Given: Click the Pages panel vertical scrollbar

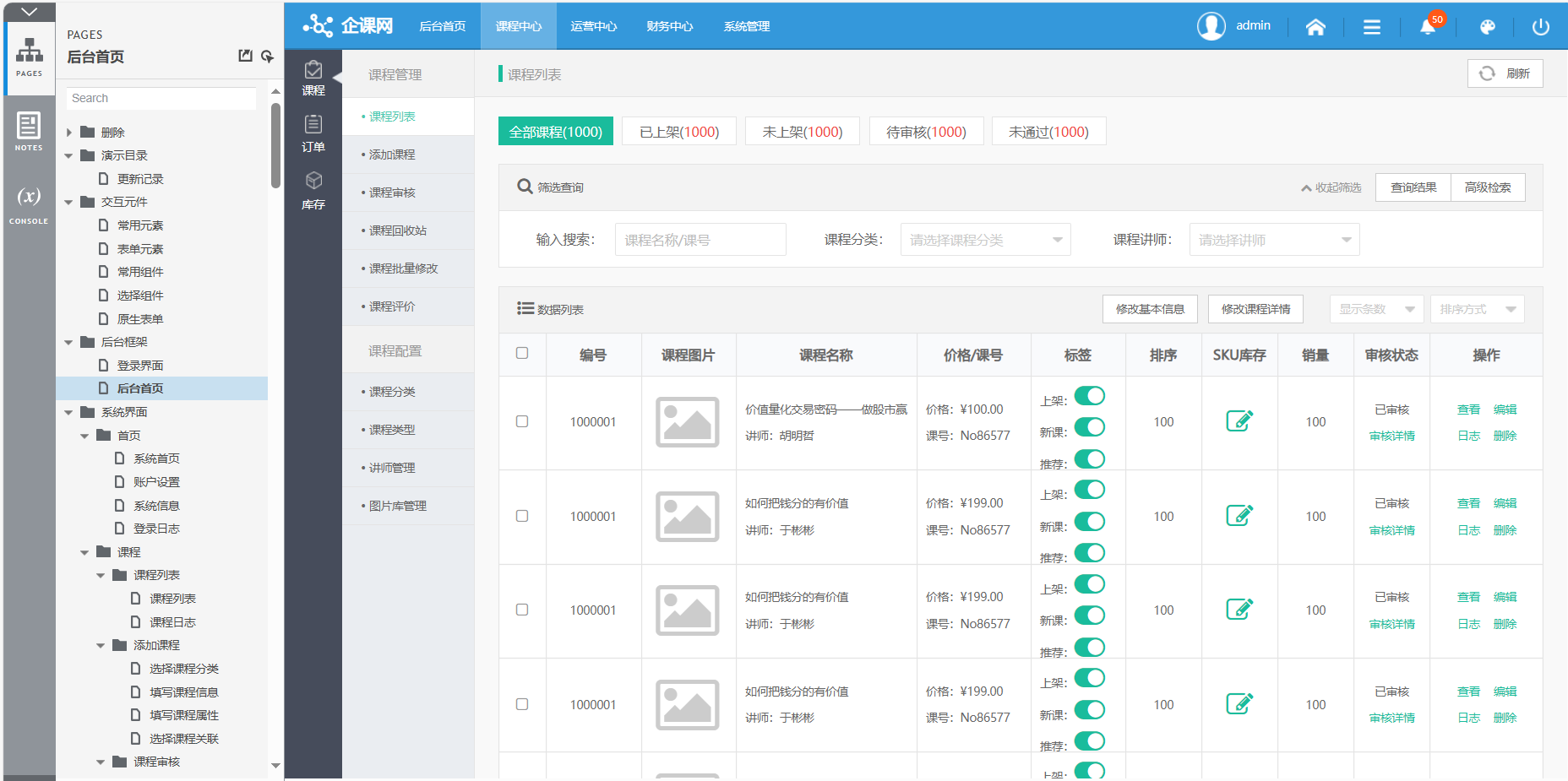Looking at the screenshot, I should tap(275, 145).
